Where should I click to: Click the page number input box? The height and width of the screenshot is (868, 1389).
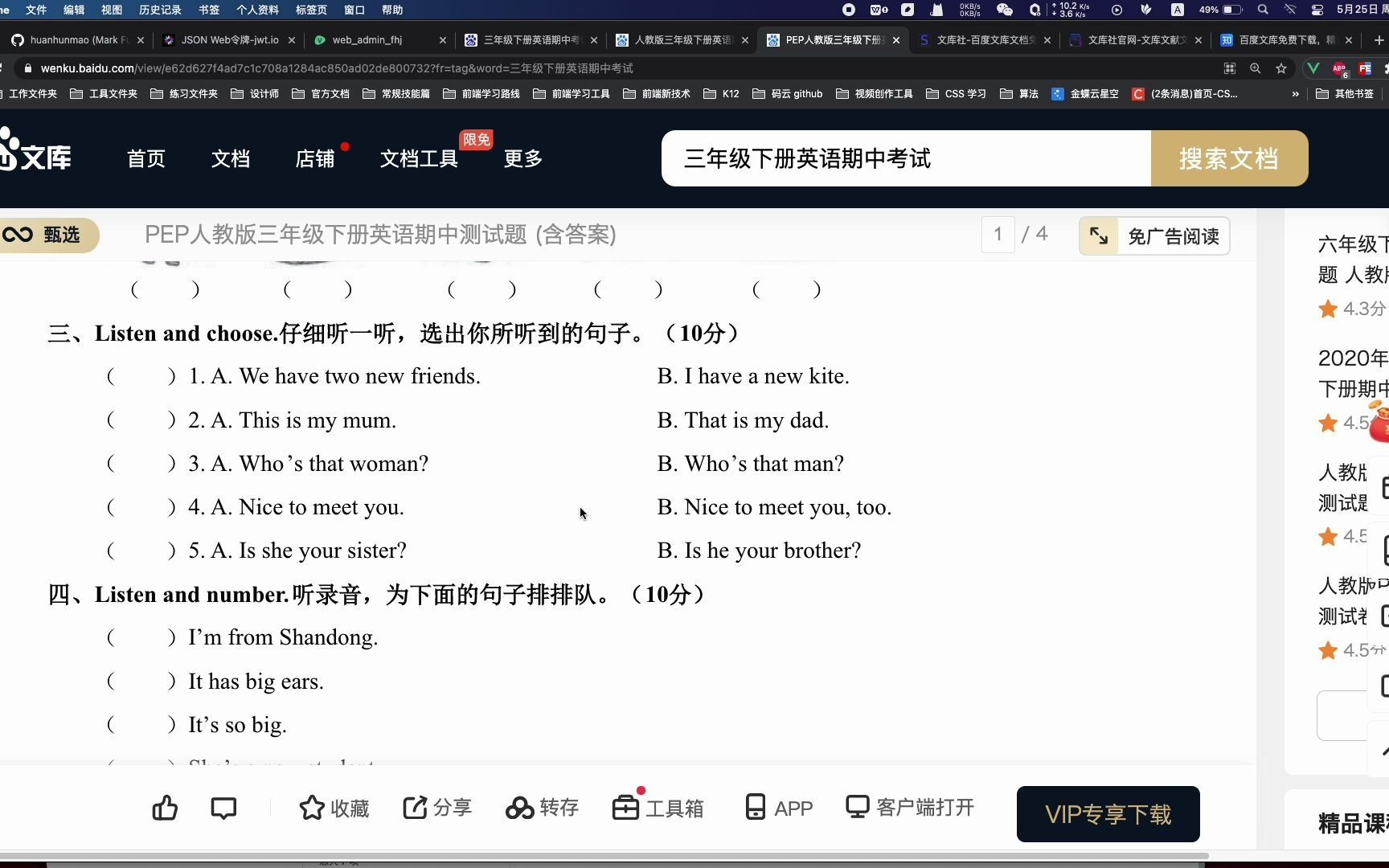[998, 235]
